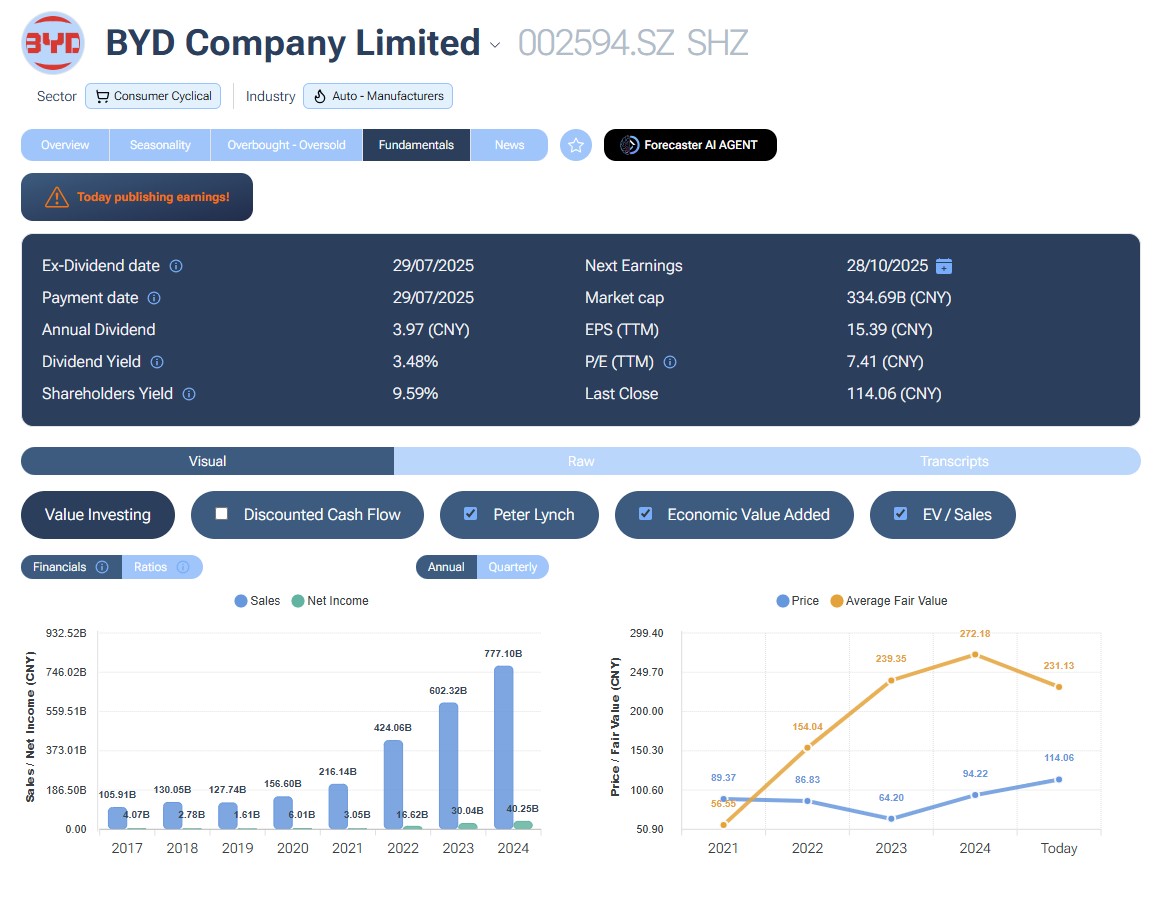Click the 2023 sales bar 602.32B
This screenshot has width=1167, height=909.
(449, 765)
